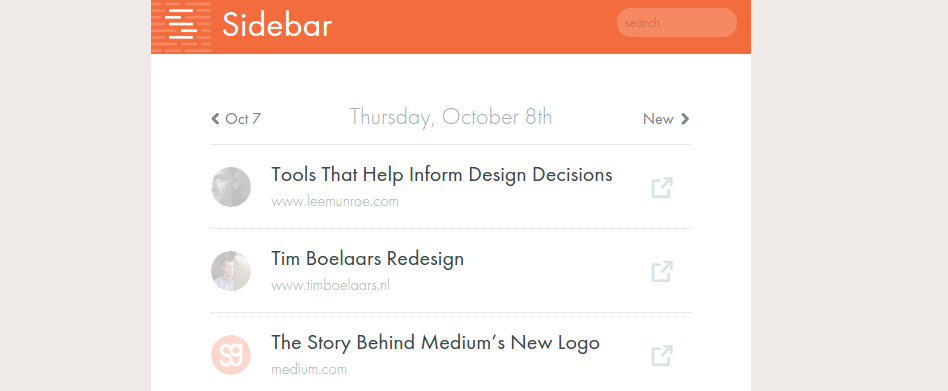Click the www.timboelaars.nl source link
Screen dimensions: 948x391
(x=330, y=286)
